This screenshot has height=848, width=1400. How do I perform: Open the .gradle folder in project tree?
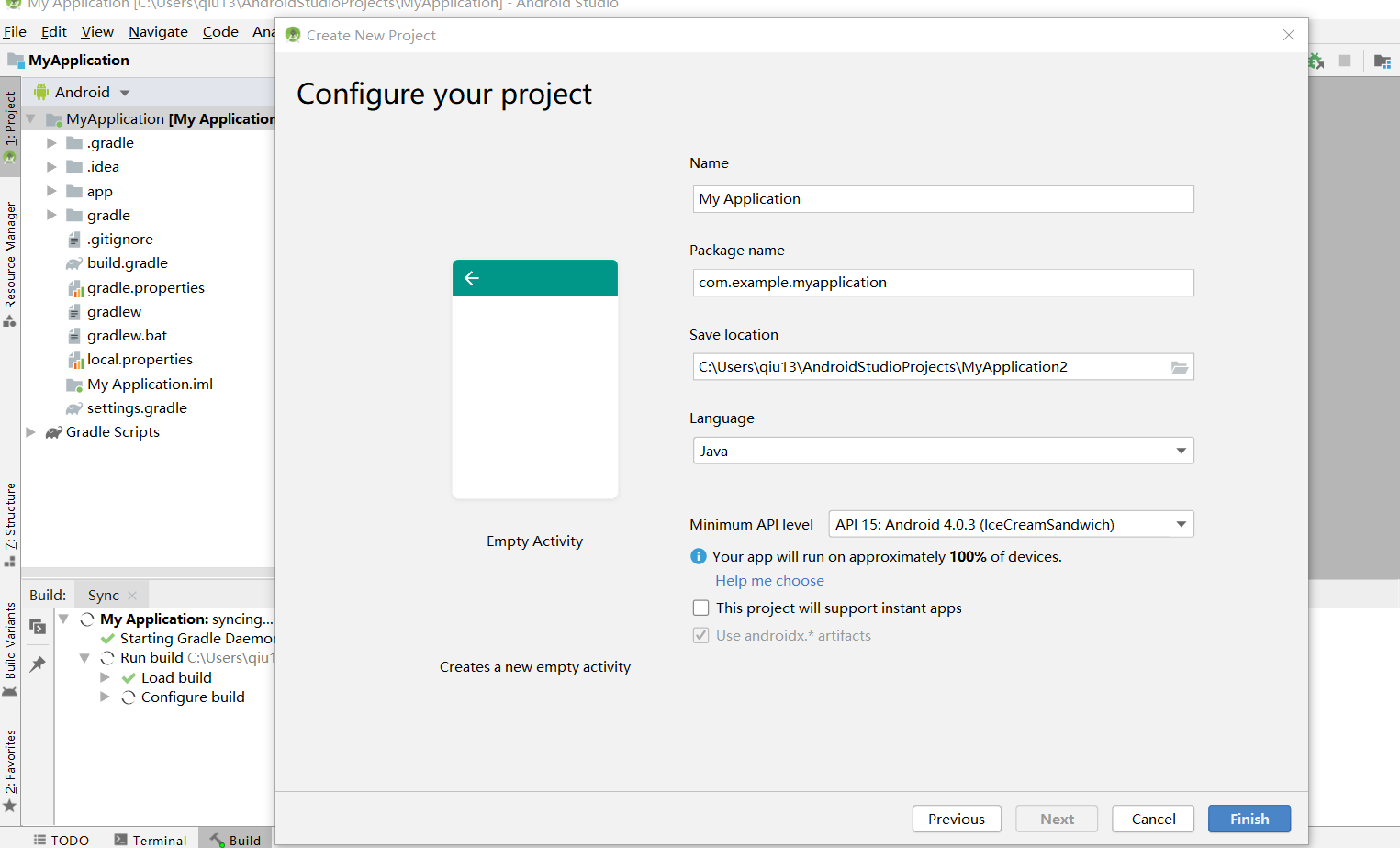click(111, 143)
